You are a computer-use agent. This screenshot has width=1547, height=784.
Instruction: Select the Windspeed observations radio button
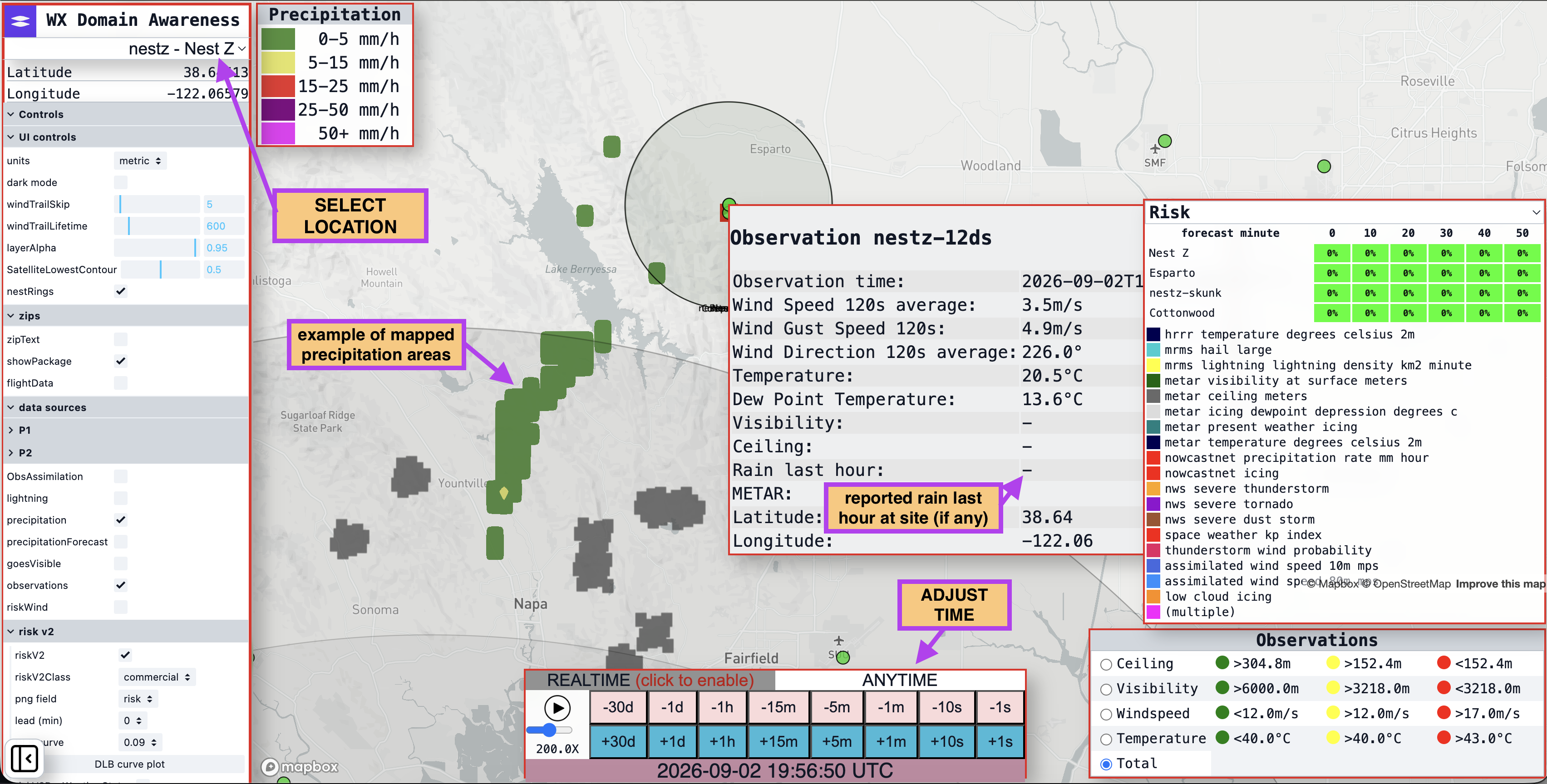(1106, 715)
